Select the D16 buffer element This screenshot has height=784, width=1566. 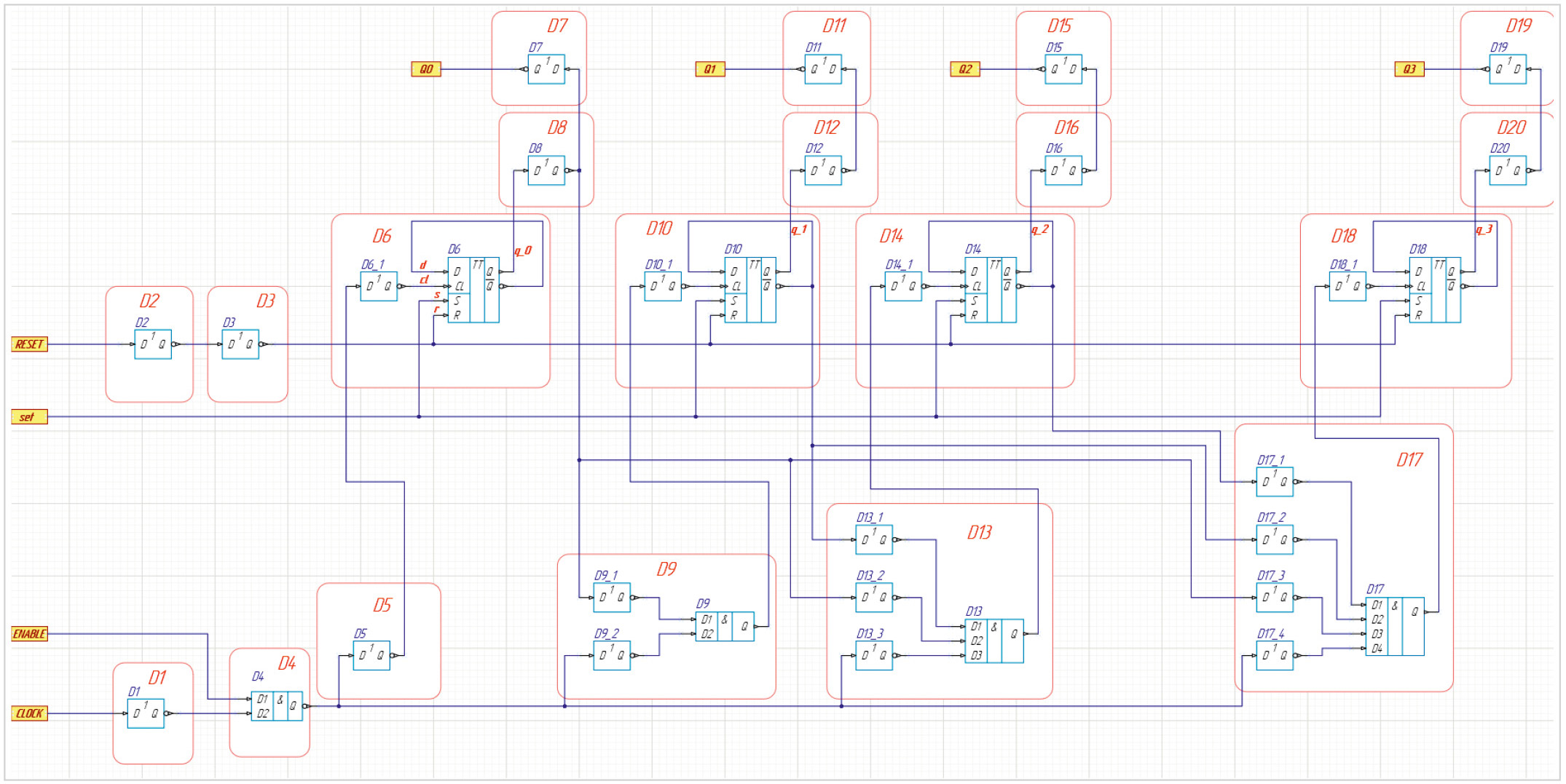(x=1063, y=170)
